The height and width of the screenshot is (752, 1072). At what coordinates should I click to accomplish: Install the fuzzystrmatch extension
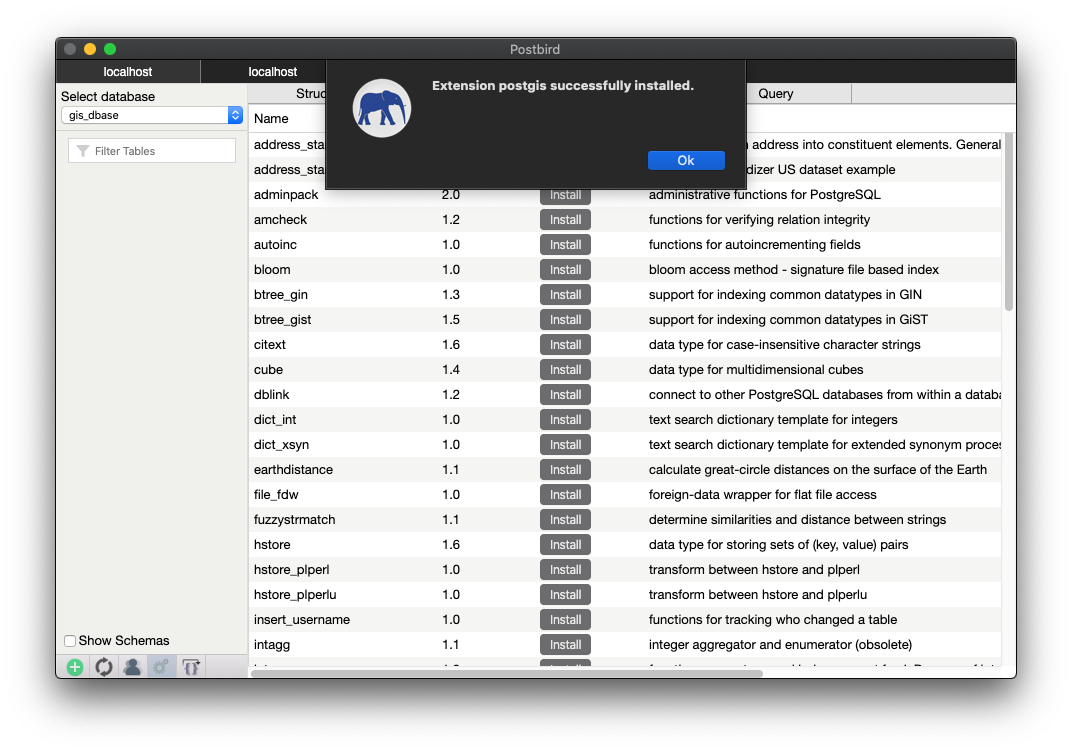pyautogui.click(x=565, y=520)
